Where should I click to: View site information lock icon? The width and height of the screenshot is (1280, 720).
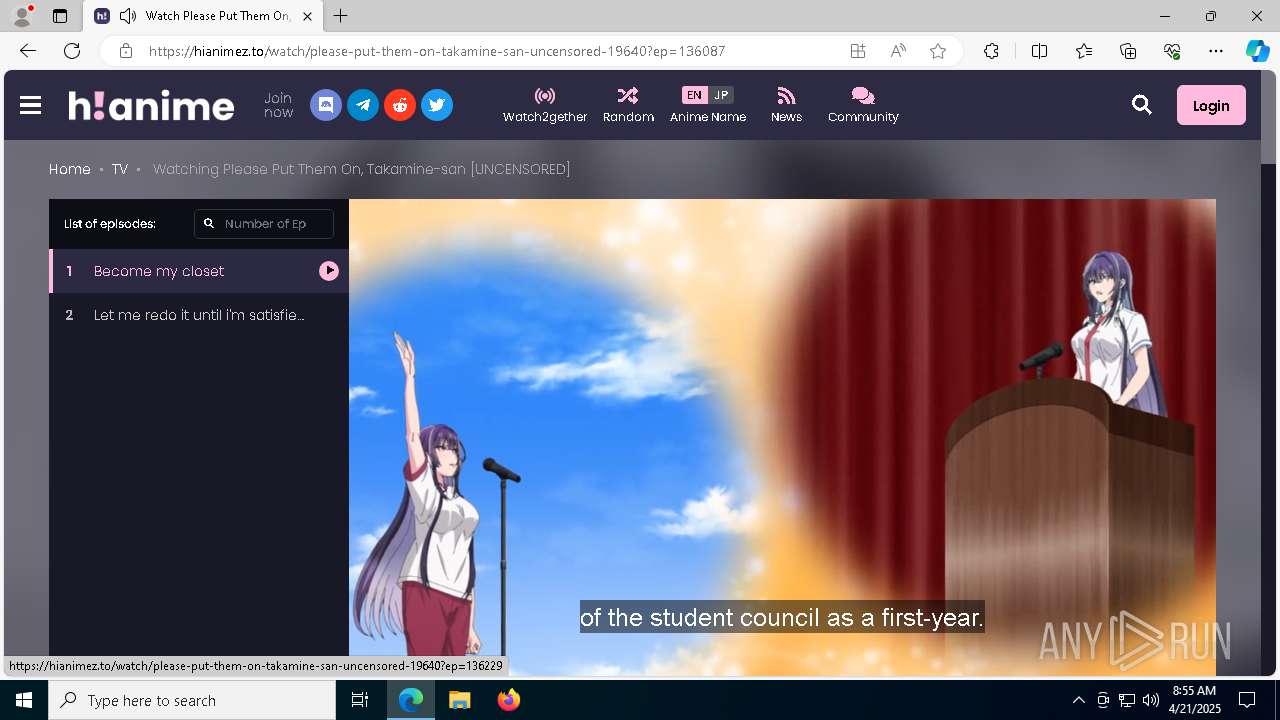pyautogui.click(x=125, y=51)
